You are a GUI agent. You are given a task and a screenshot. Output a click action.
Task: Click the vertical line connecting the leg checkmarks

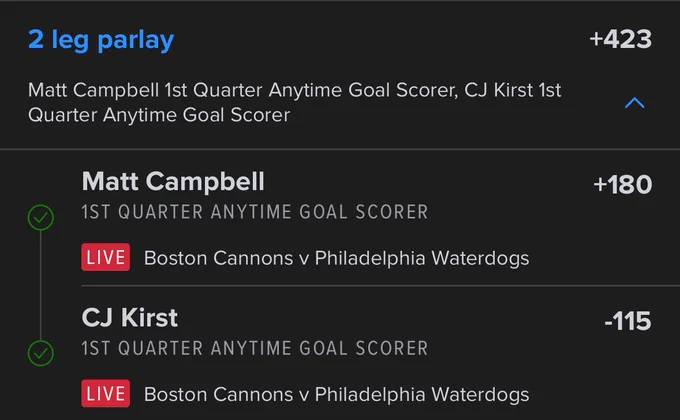point(41,285)
